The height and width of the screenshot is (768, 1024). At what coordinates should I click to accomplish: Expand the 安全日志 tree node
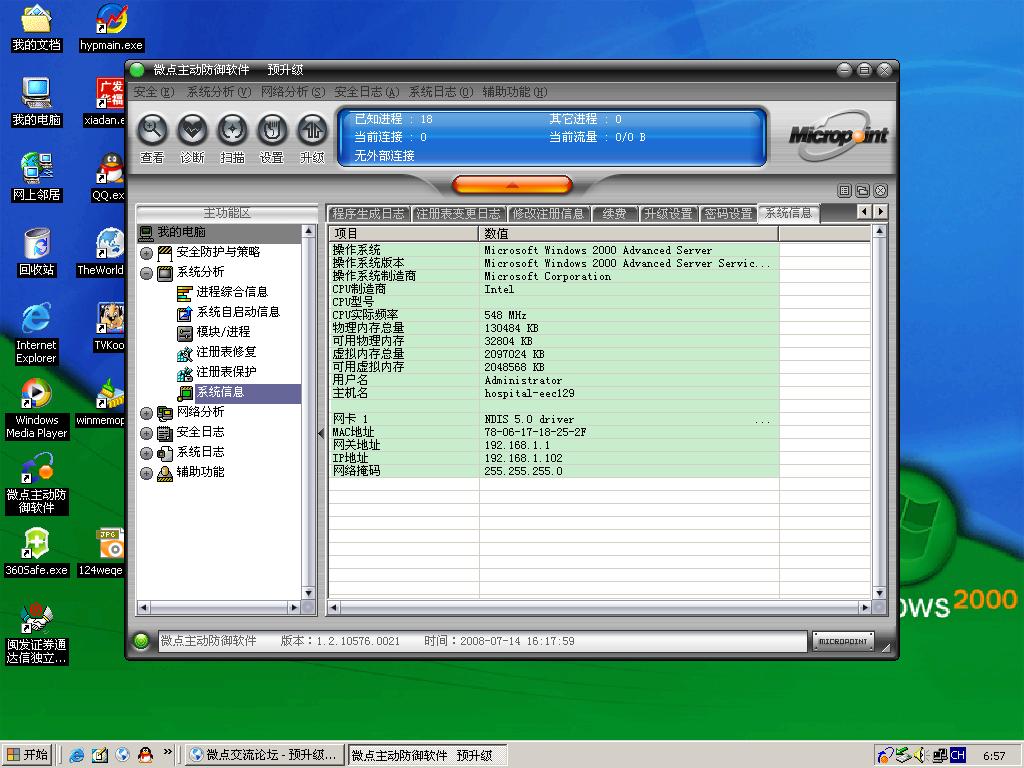coord(146,434)
